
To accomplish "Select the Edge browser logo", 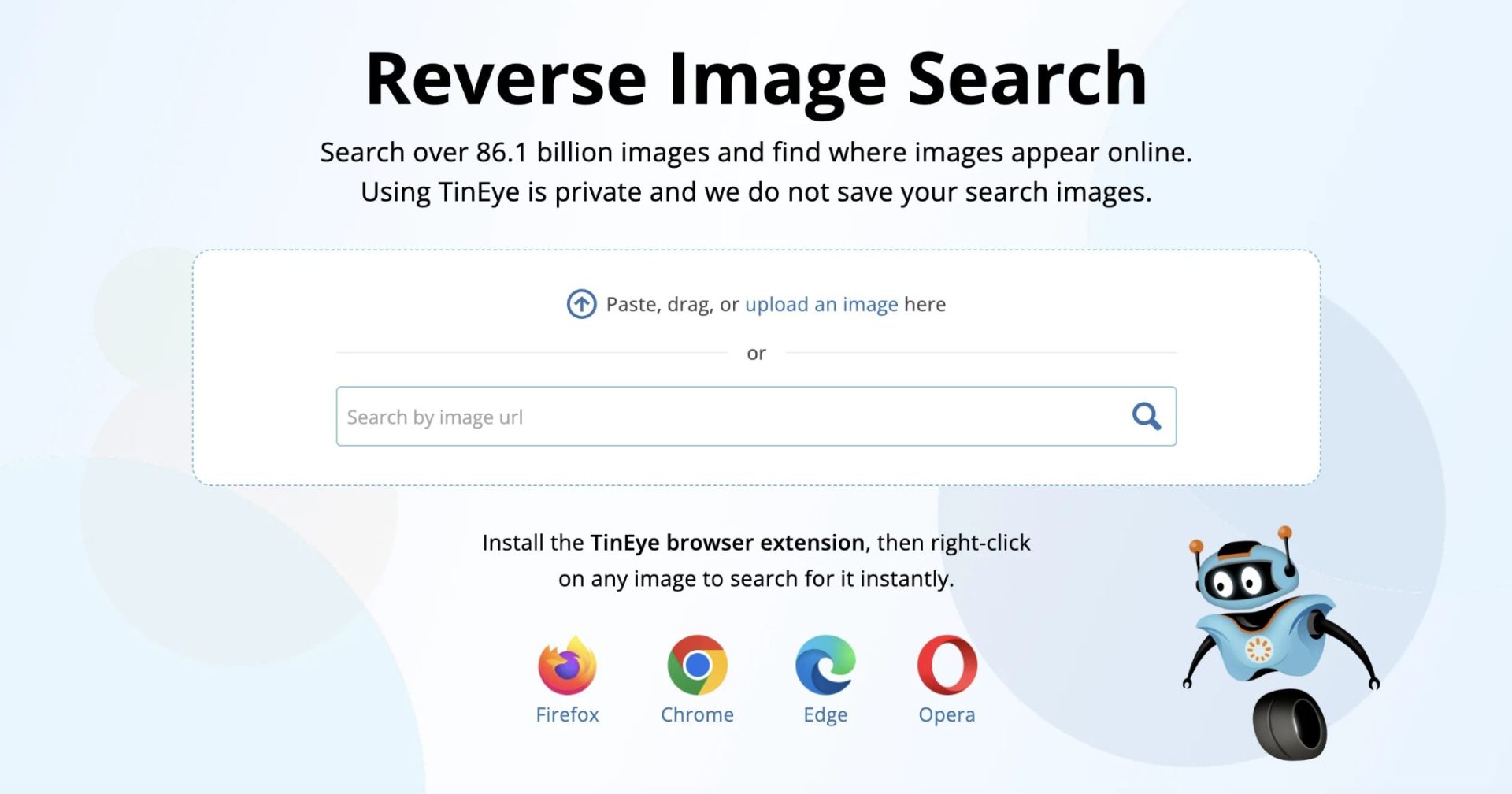I will coord(825,666).
